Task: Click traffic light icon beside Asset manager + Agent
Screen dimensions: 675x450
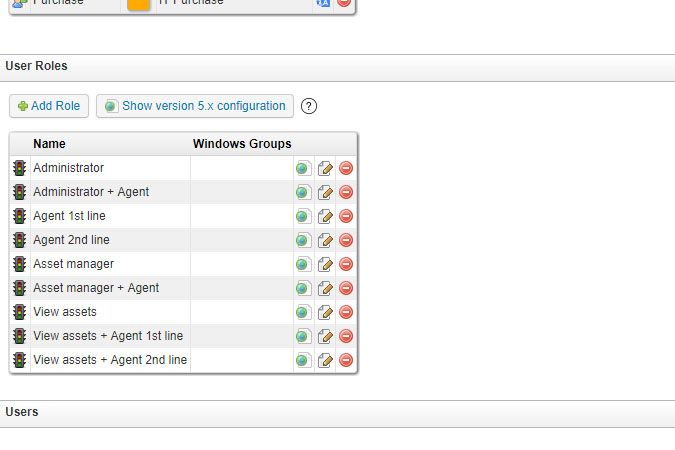Action: [x=19, y=288]
